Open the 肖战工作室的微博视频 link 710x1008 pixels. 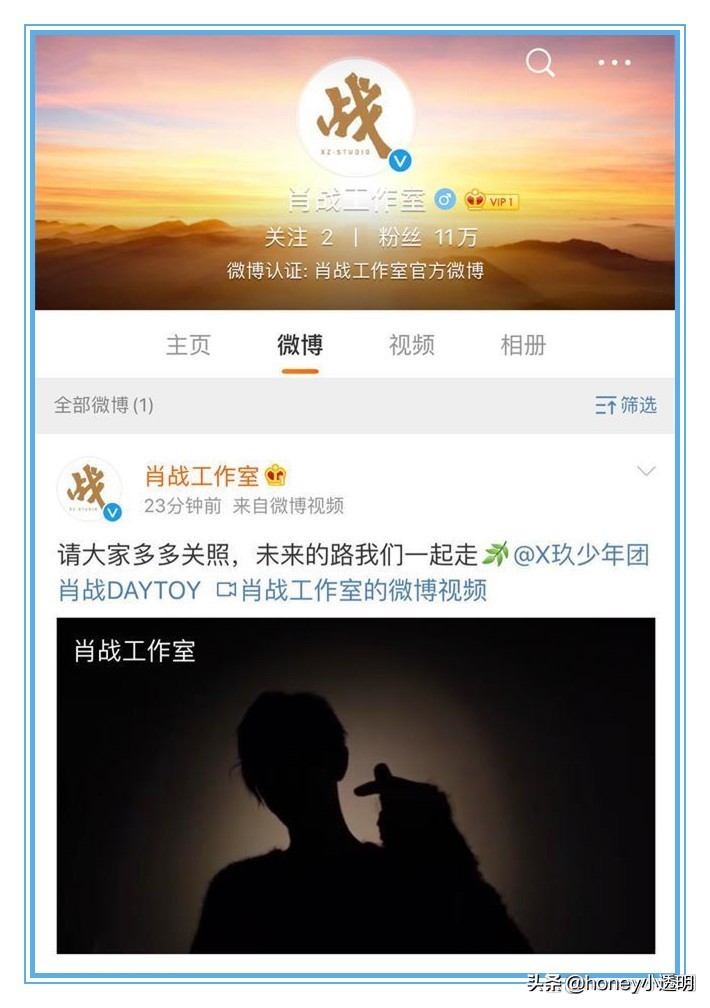coord(363,590)
